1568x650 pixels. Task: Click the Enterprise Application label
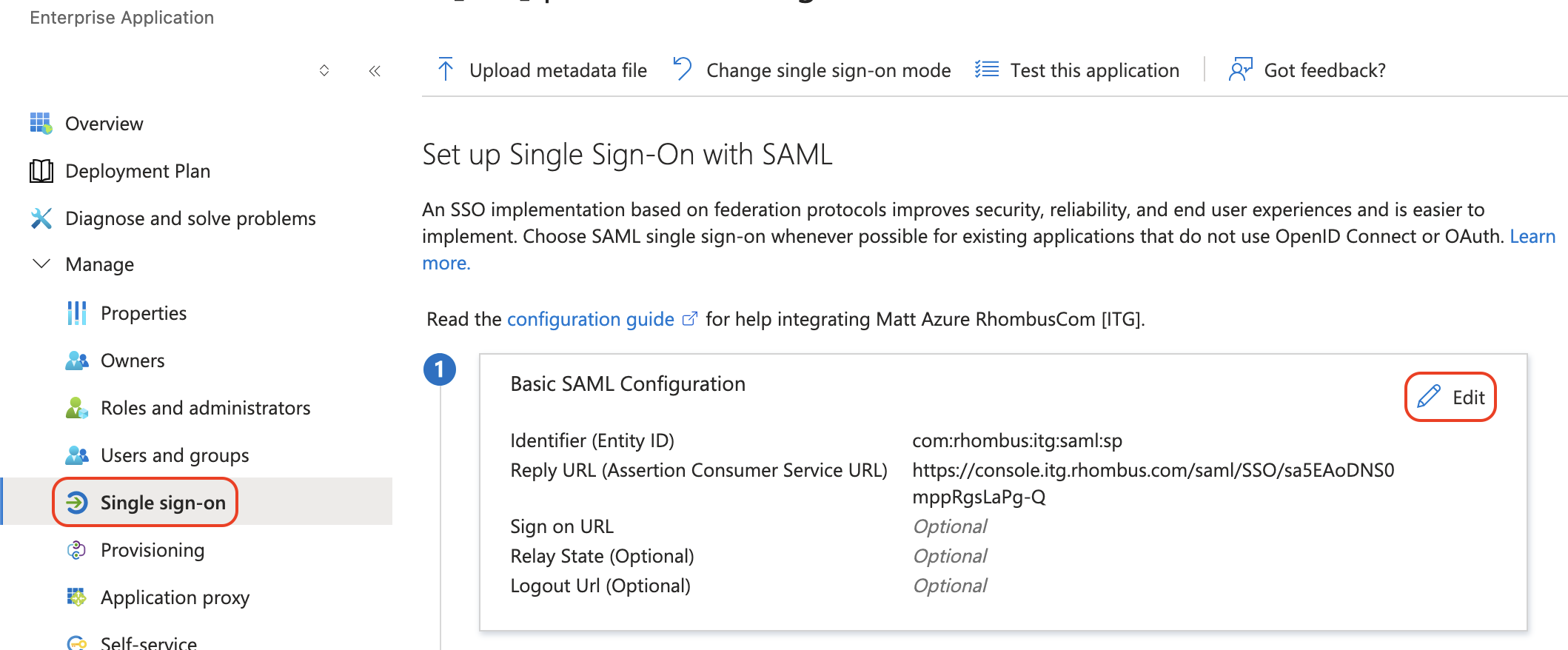tap(122, 17)
